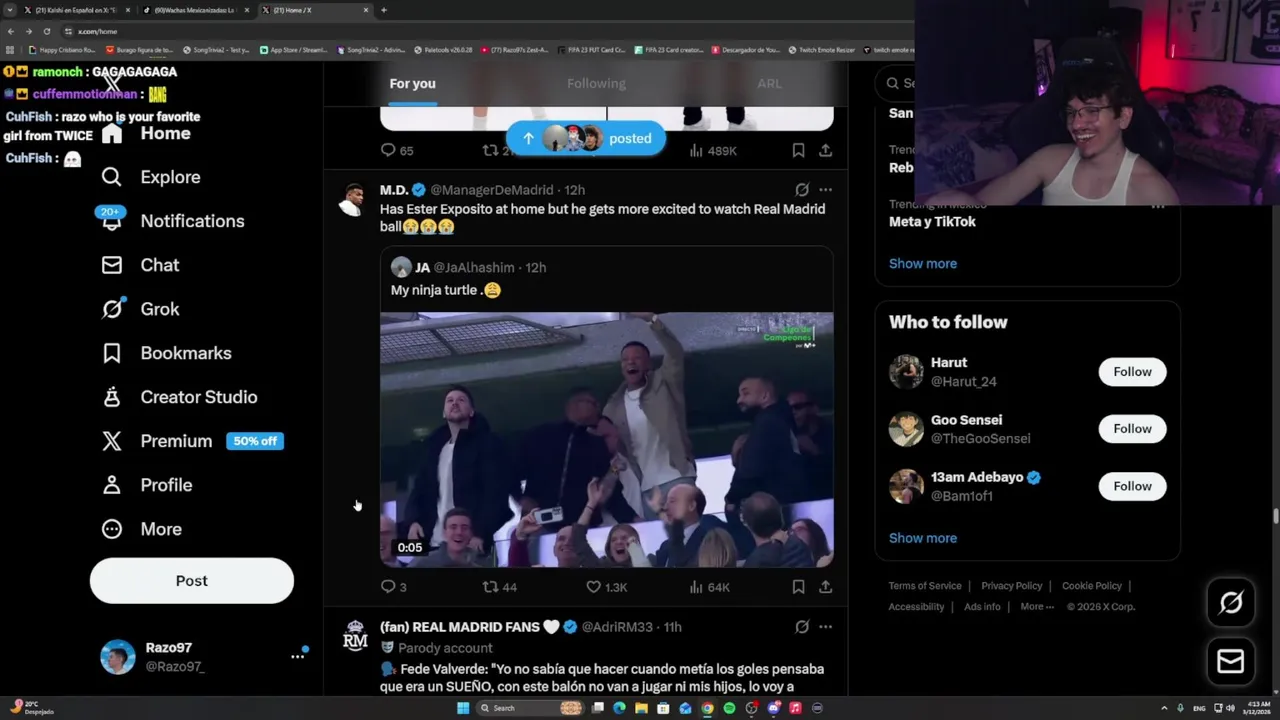
Task: Click the new posts 'posted' pill
Action: (x=586, y=138)
